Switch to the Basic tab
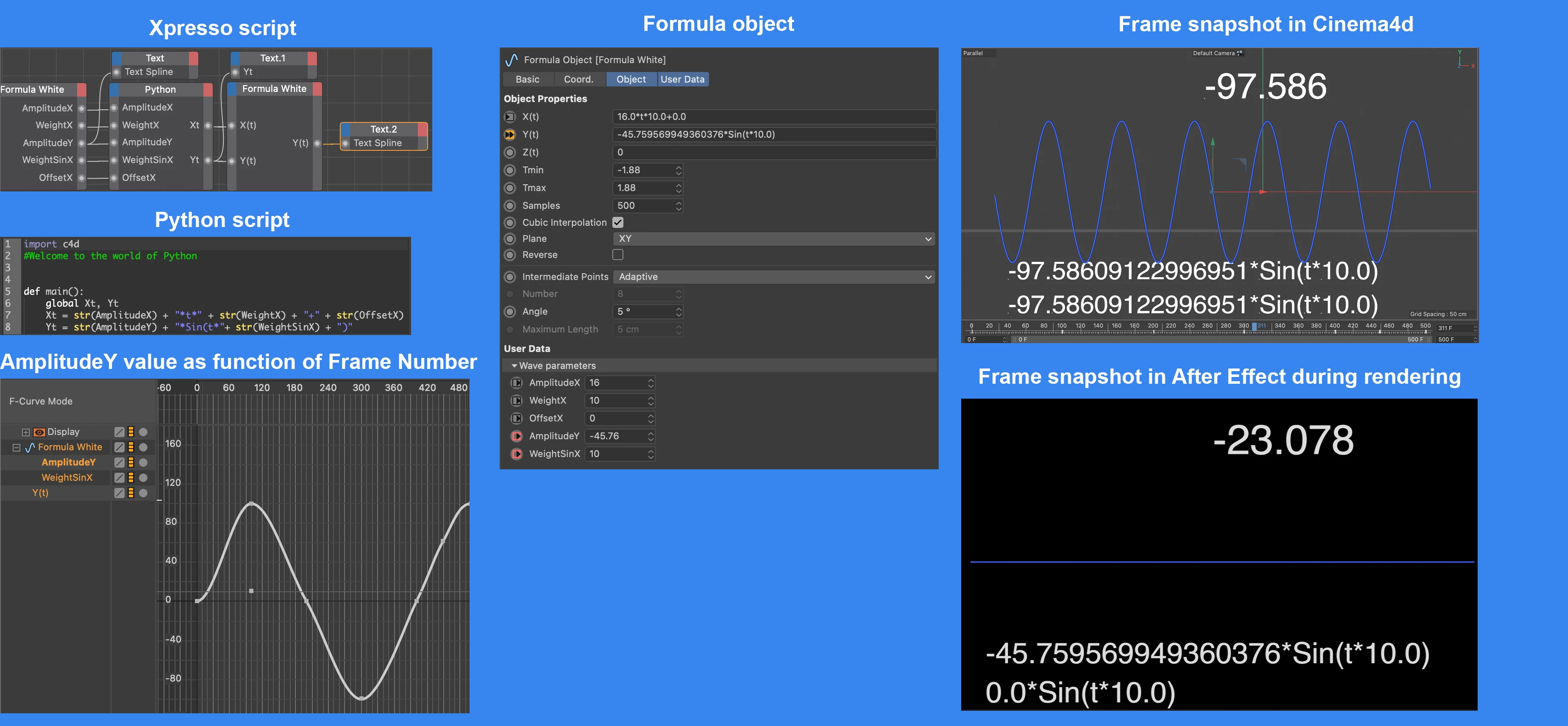 coord(527,80)
